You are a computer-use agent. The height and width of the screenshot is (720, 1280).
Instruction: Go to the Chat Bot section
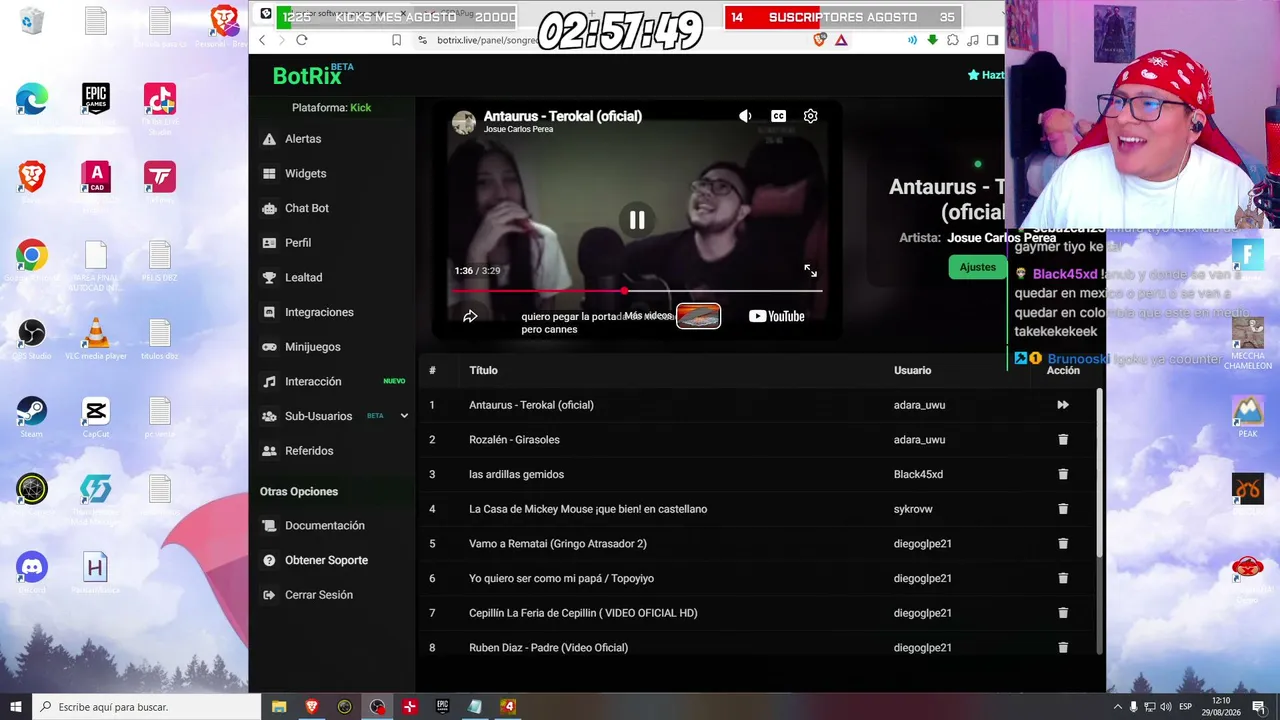tap(306, 208)
